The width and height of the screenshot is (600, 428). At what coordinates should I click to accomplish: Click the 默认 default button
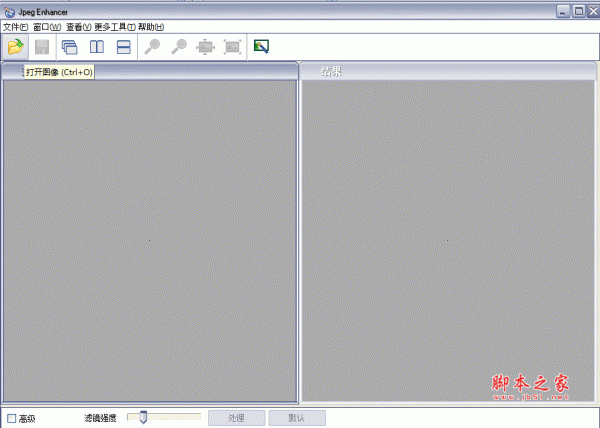click(297, 418)
